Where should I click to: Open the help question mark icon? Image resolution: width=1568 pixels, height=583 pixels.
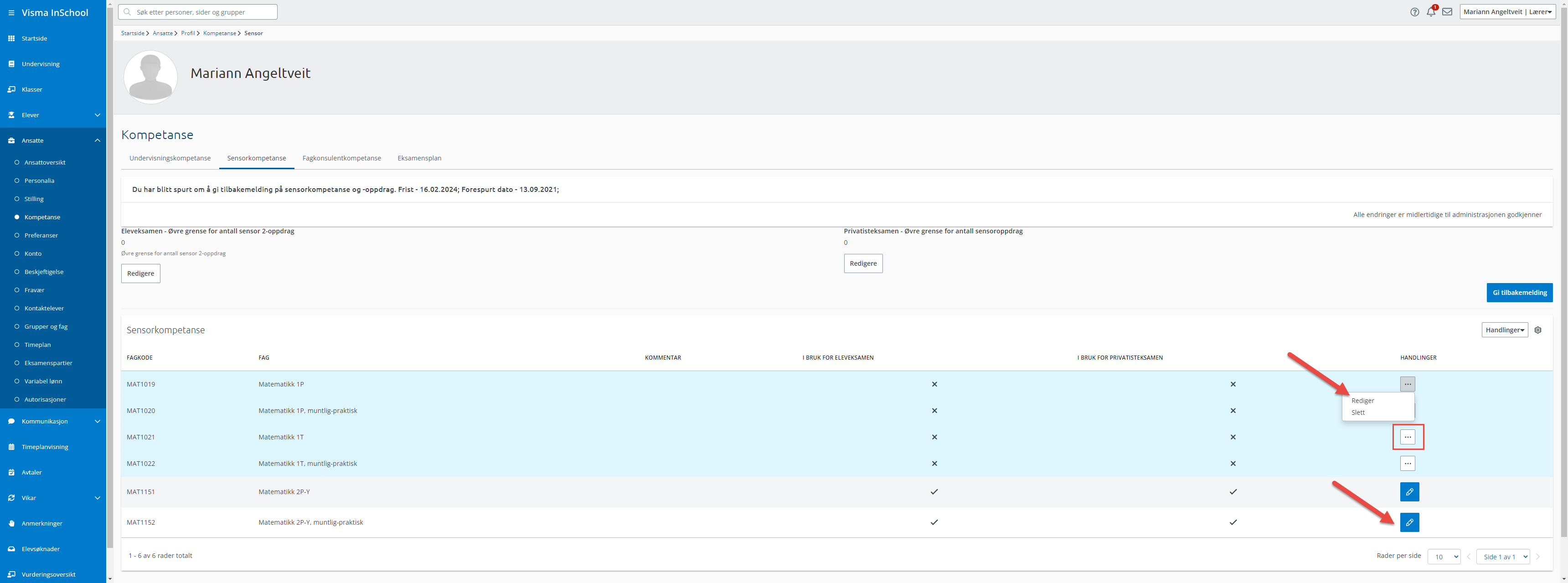coord(1414,12)
